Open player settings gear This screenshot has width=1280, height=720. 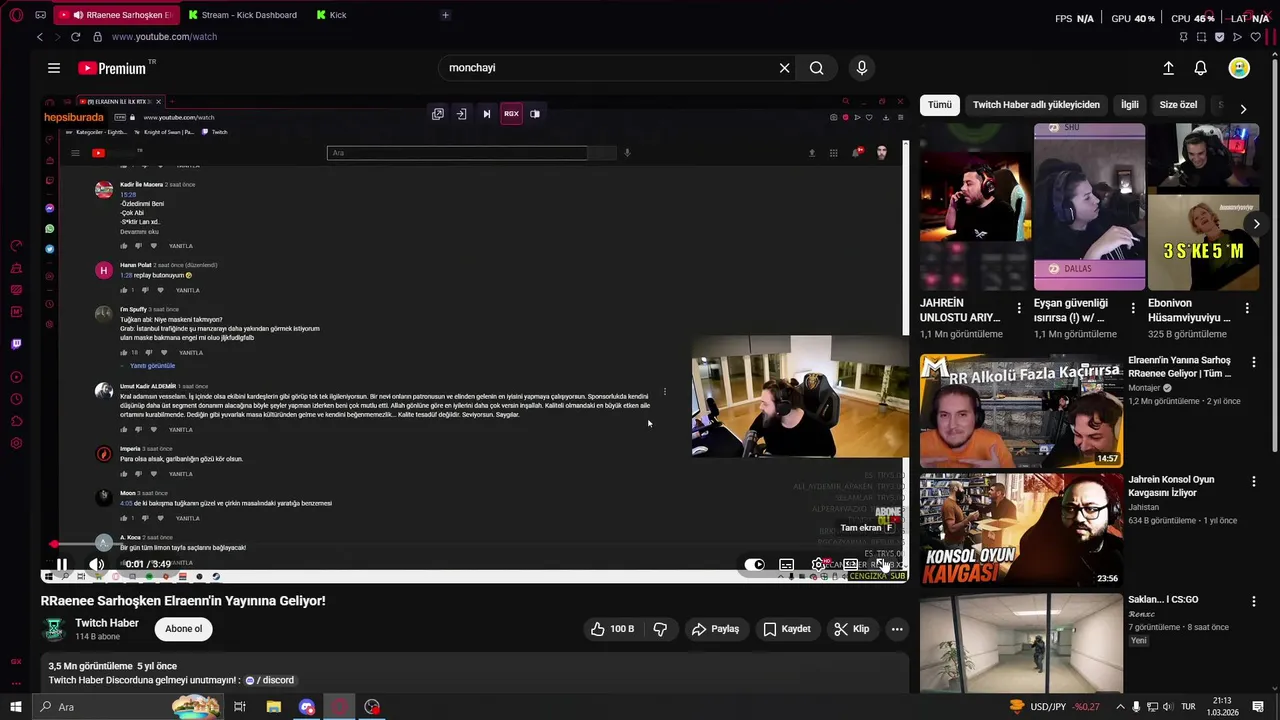[819, 565]
